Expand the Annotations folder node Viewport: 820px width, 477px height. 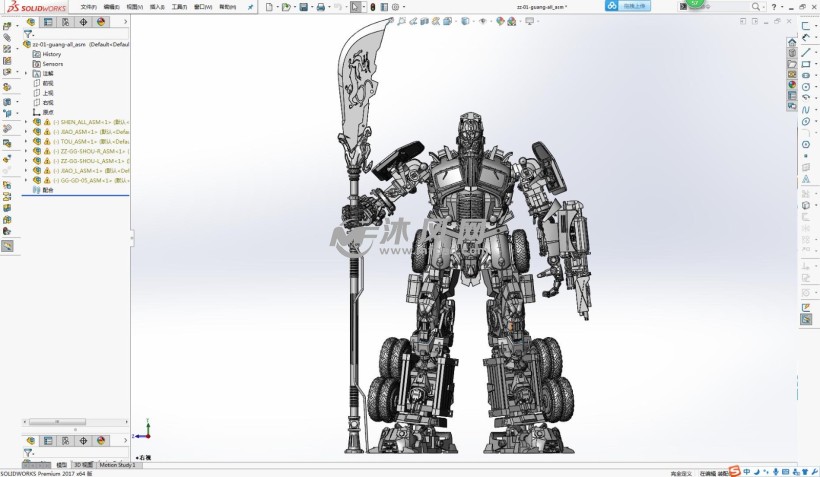(26, 73)
